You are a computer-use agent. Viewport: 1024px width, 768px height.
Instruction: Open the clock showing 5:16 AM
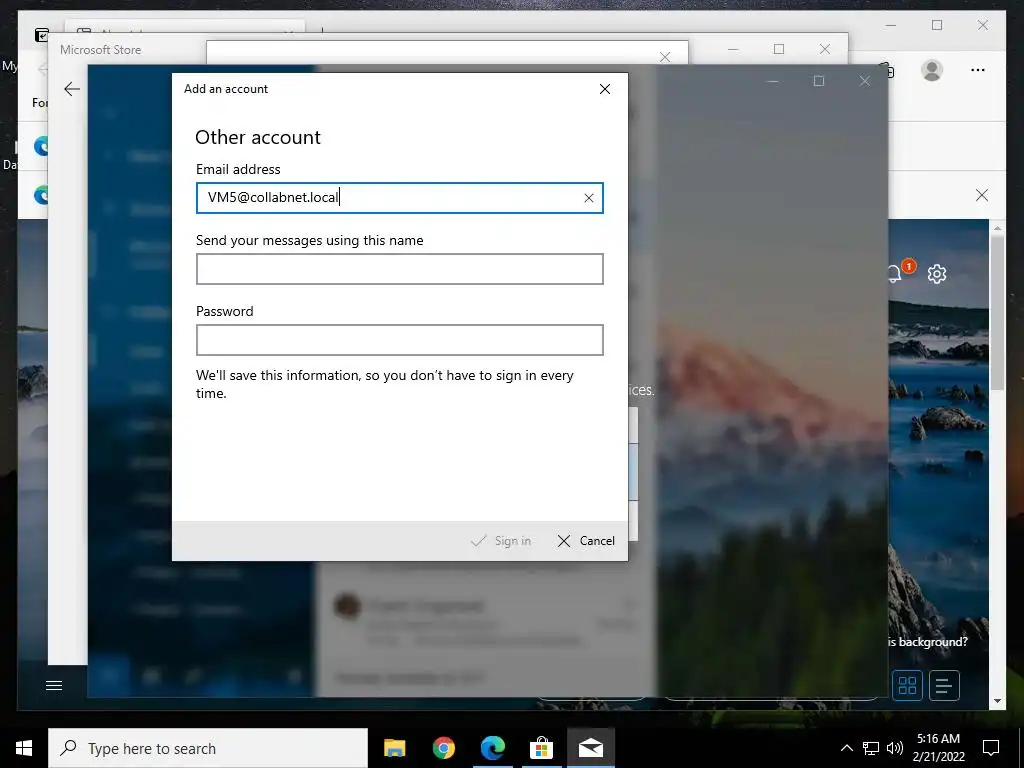click(938, 748)
